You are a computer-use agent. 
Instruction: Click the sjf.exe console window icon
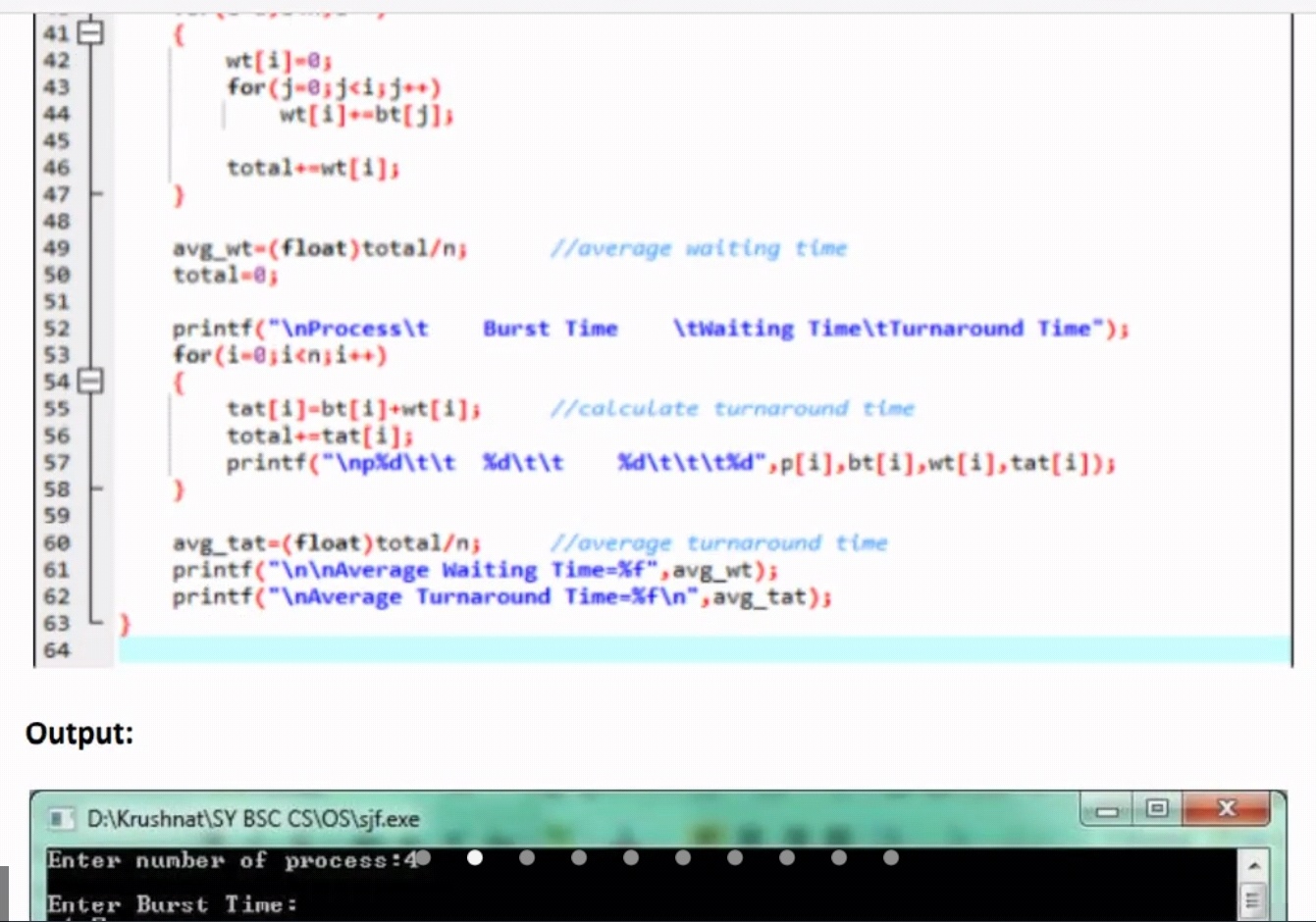click(61, 818)
